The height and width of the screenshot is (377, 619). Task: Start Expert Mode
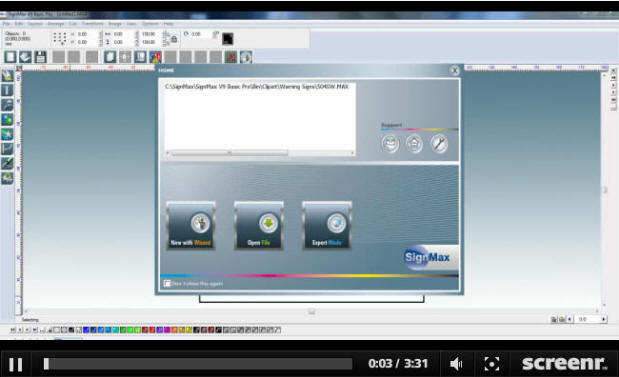click(327, 225)
